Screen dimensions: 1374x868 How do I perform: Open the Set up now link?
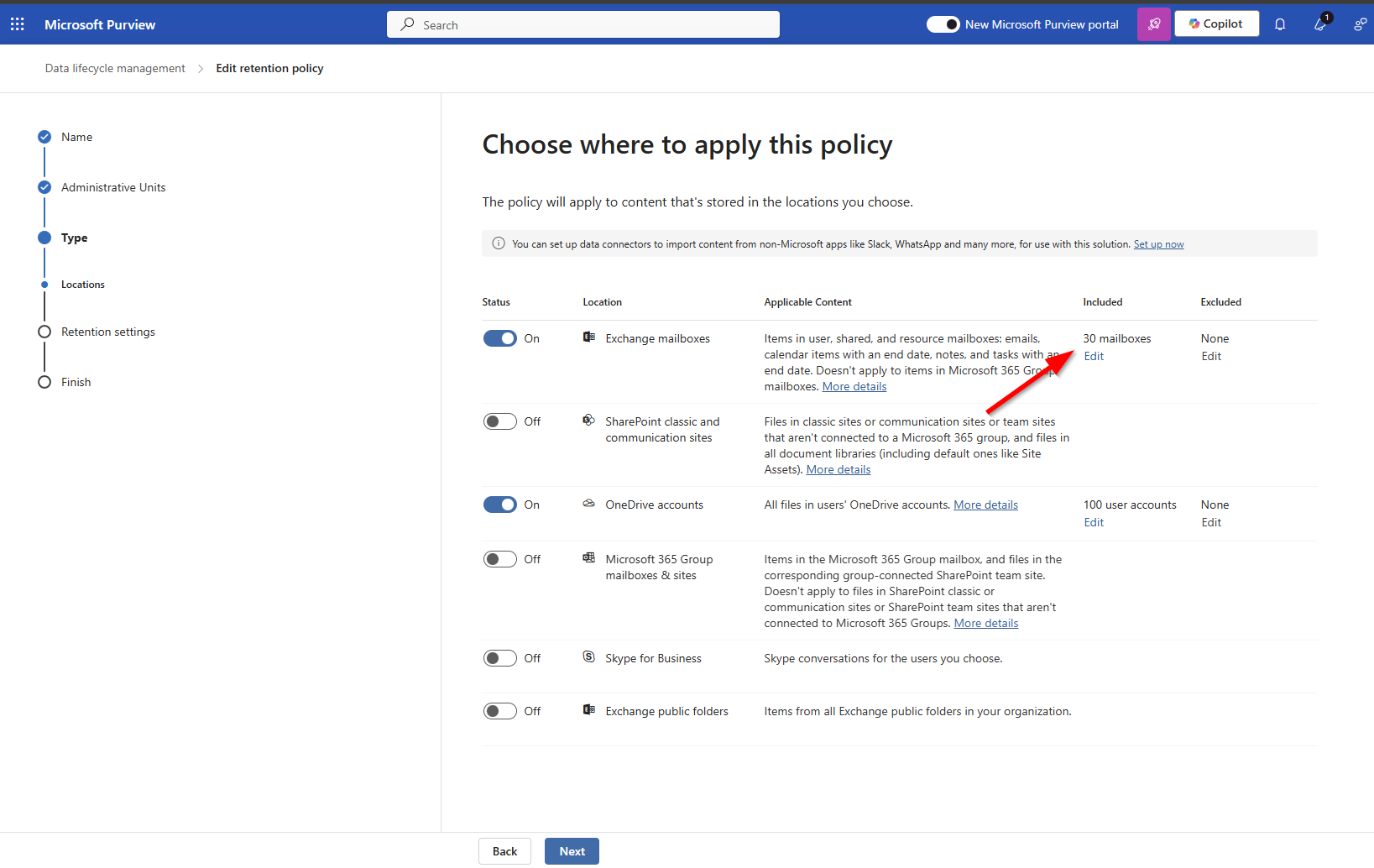click(x=1159, y=243)
